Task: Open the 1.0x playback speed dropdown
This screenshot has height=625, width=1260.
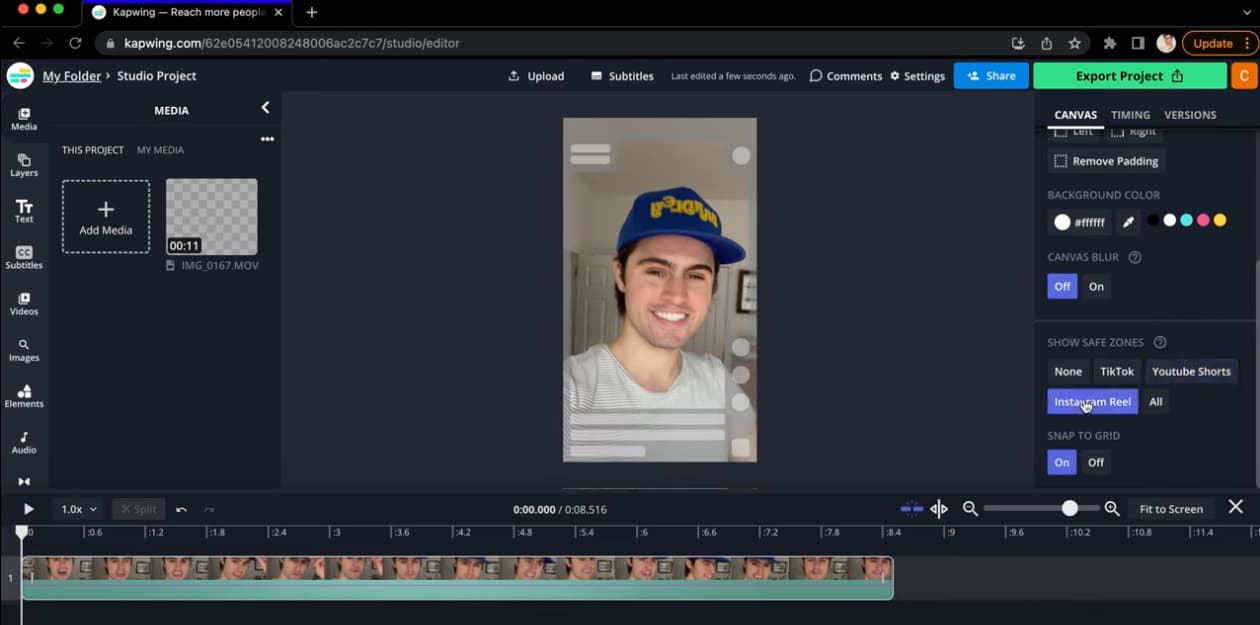Action: pos(79,509)
